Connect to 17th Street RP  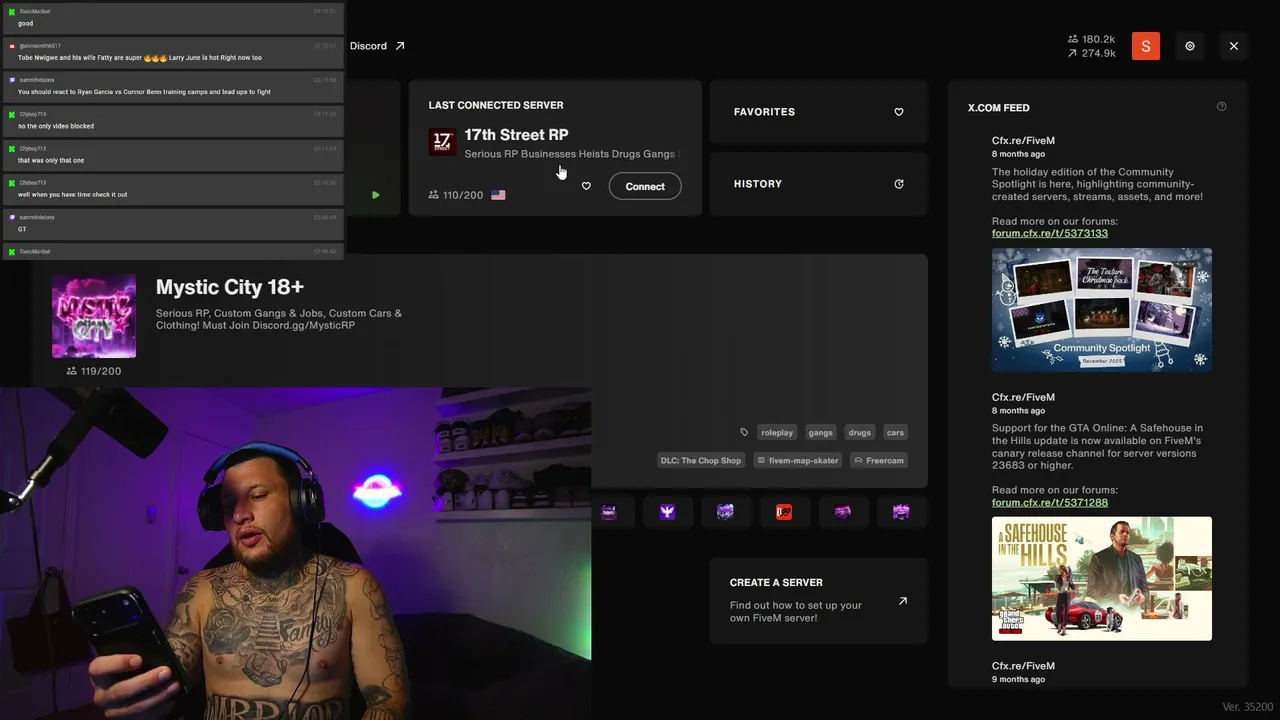[x=645, y=186]
